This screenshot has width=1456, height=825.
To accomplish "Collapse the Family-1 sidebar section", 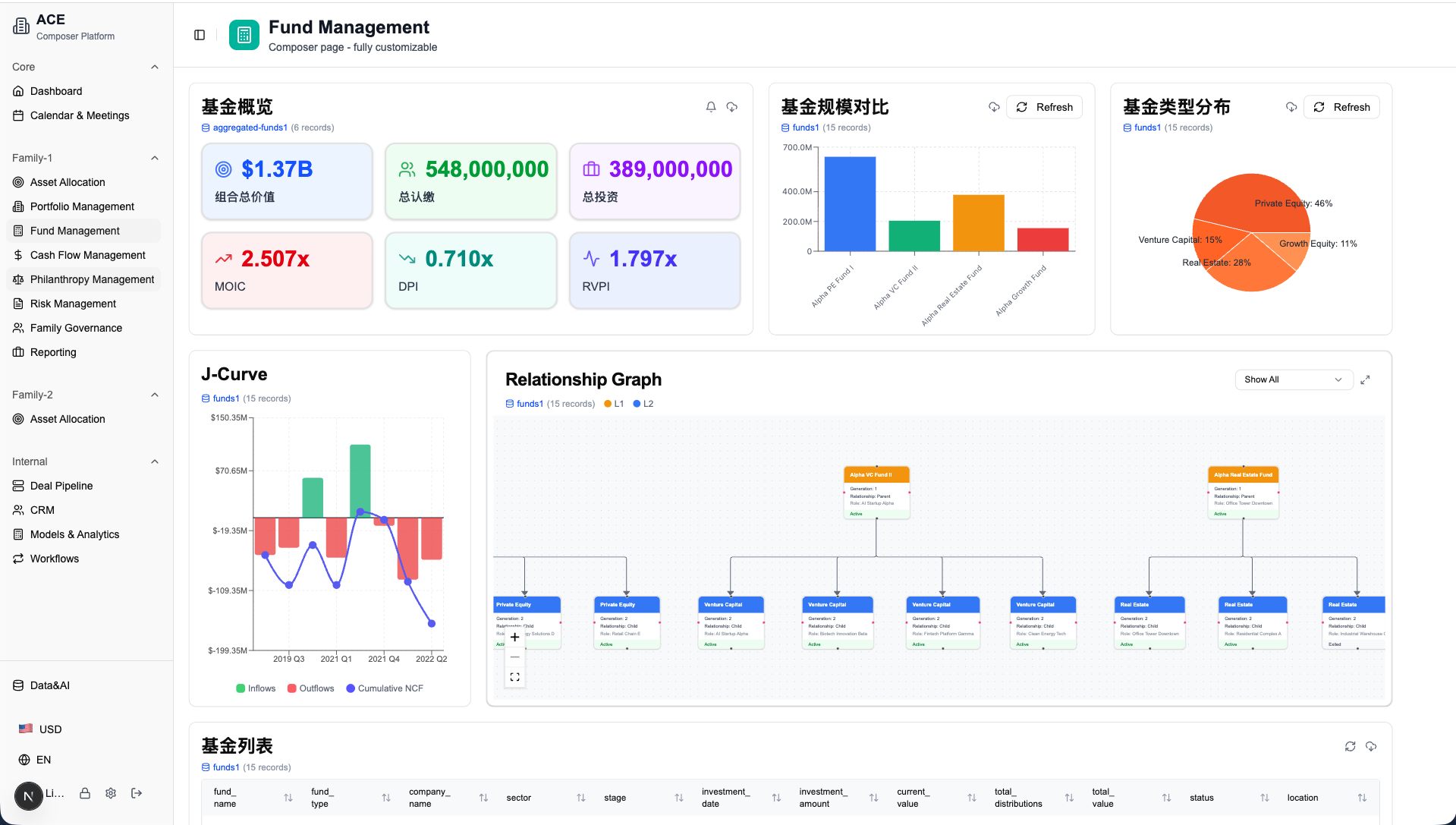I will click(155, 158).
